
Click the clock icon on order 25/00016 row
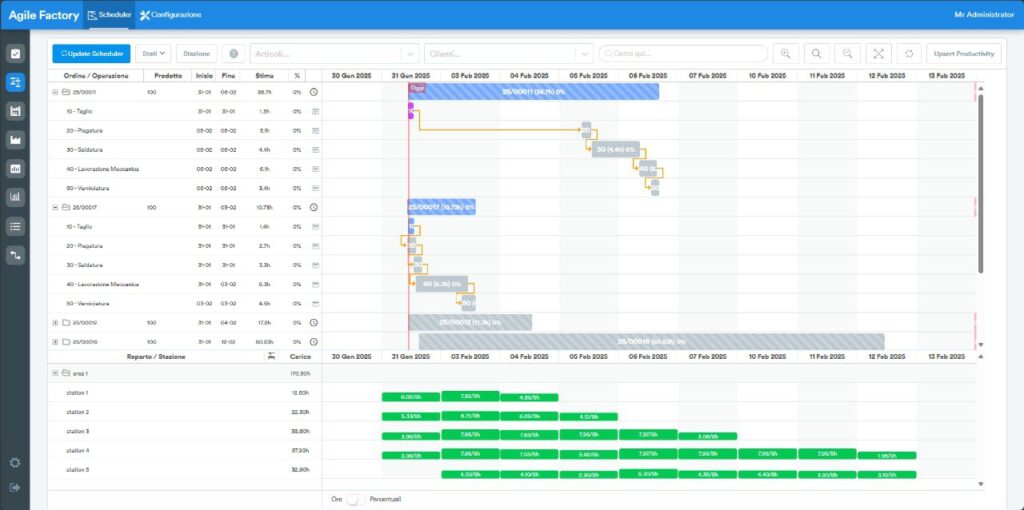[313, 342]
